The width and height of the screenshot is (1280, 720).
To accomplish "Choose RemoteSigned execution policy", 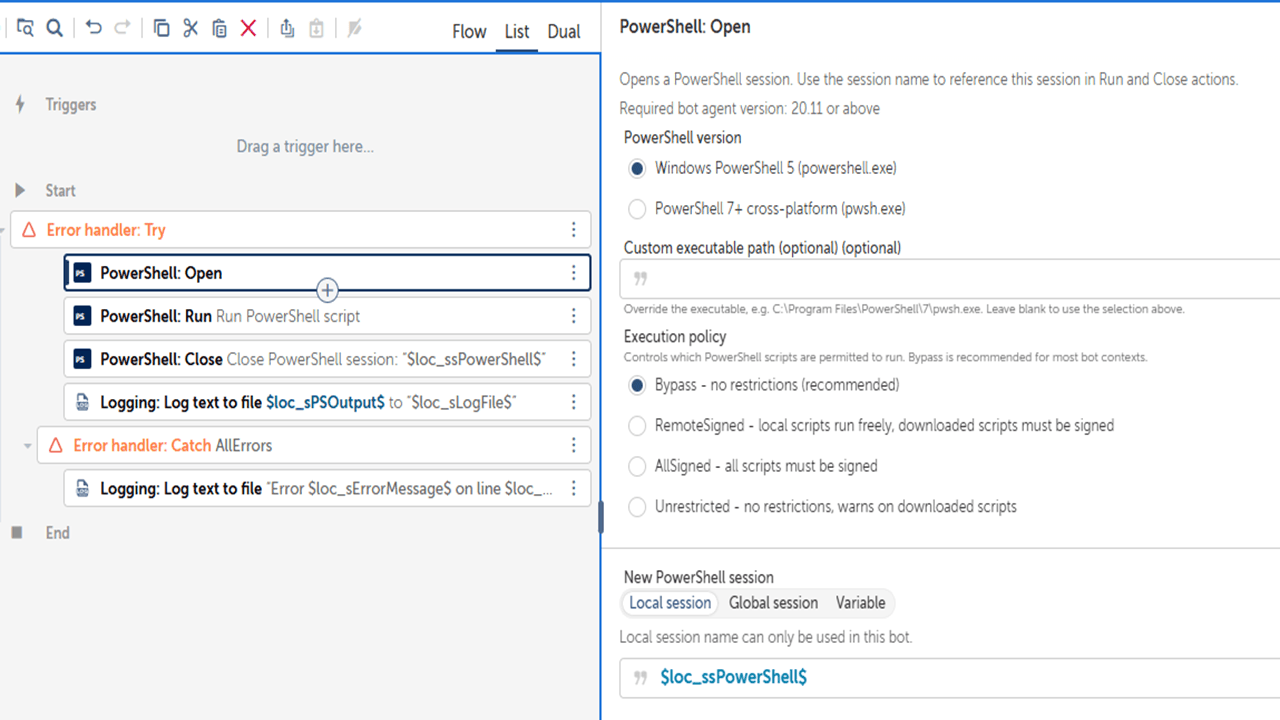I will [637, 426].
